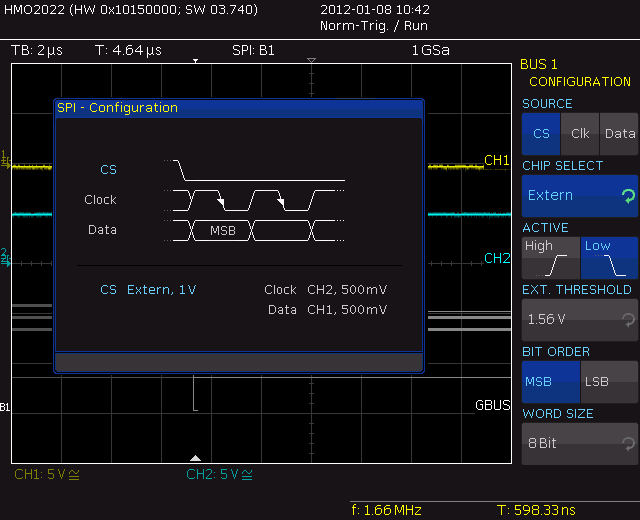Click the knob icon in WORD SIZE field

627,443
